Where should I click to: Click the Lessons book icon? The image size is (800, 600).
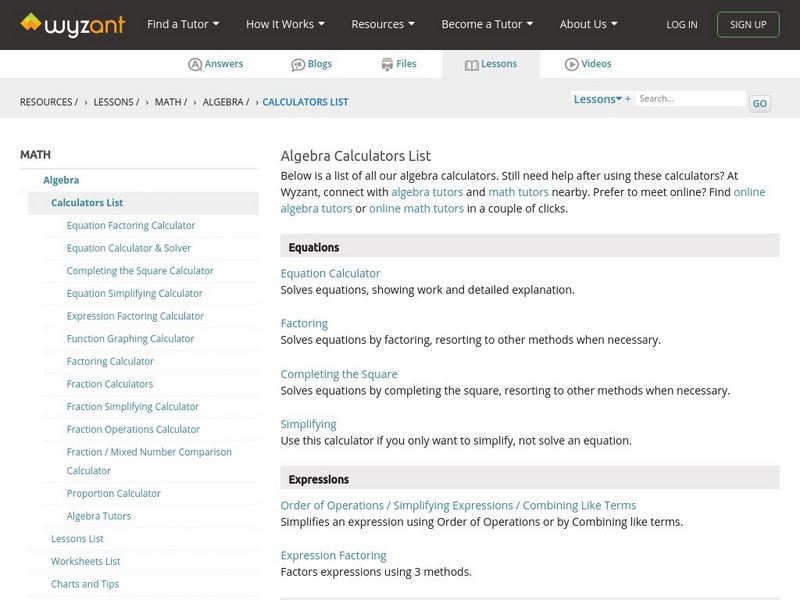coord(472,64)
